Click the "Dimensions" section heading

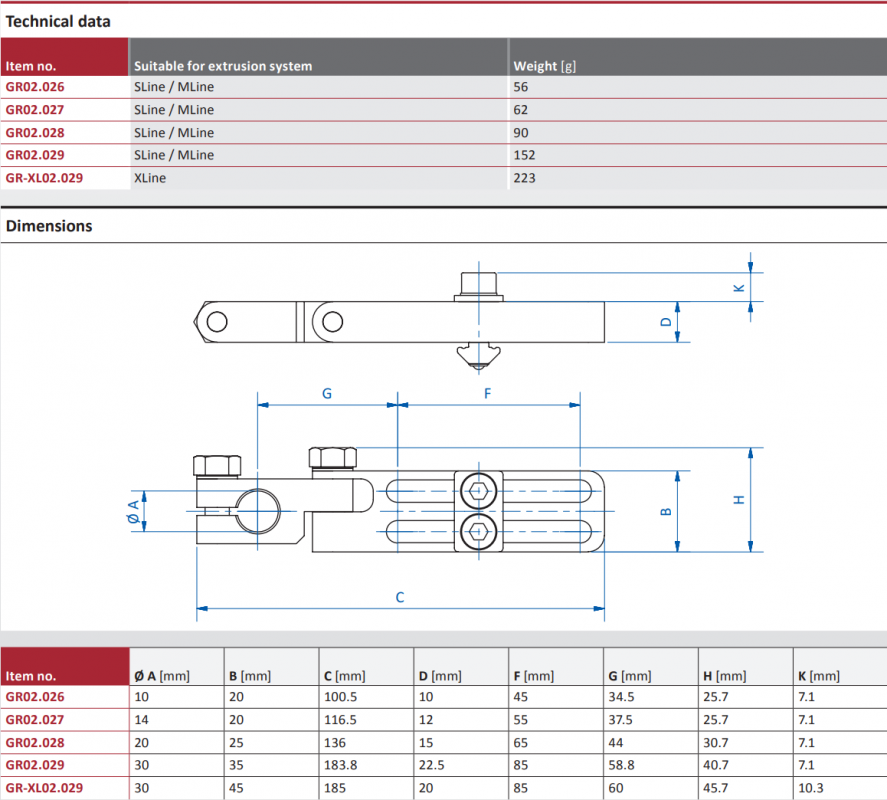tap(49, 226)
